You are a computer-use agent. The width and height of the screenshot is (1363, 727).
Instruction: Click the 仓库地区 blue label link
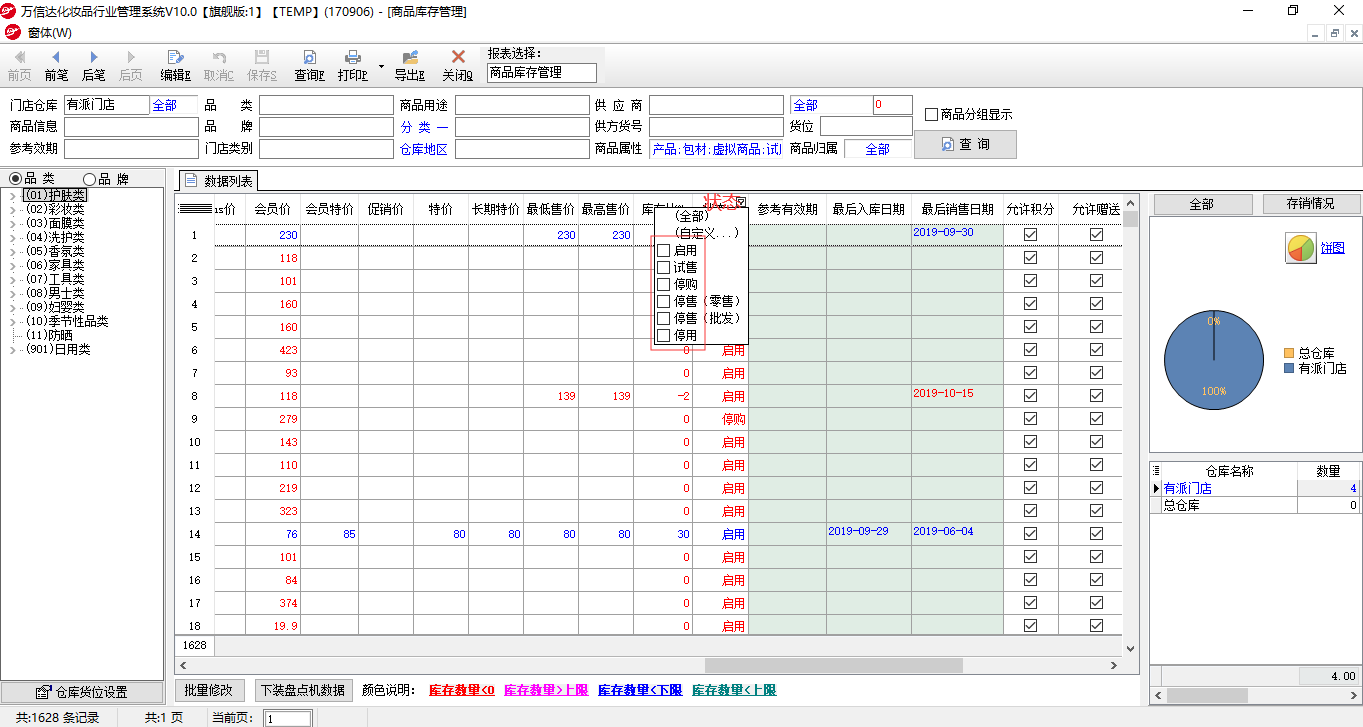[424, 149]
